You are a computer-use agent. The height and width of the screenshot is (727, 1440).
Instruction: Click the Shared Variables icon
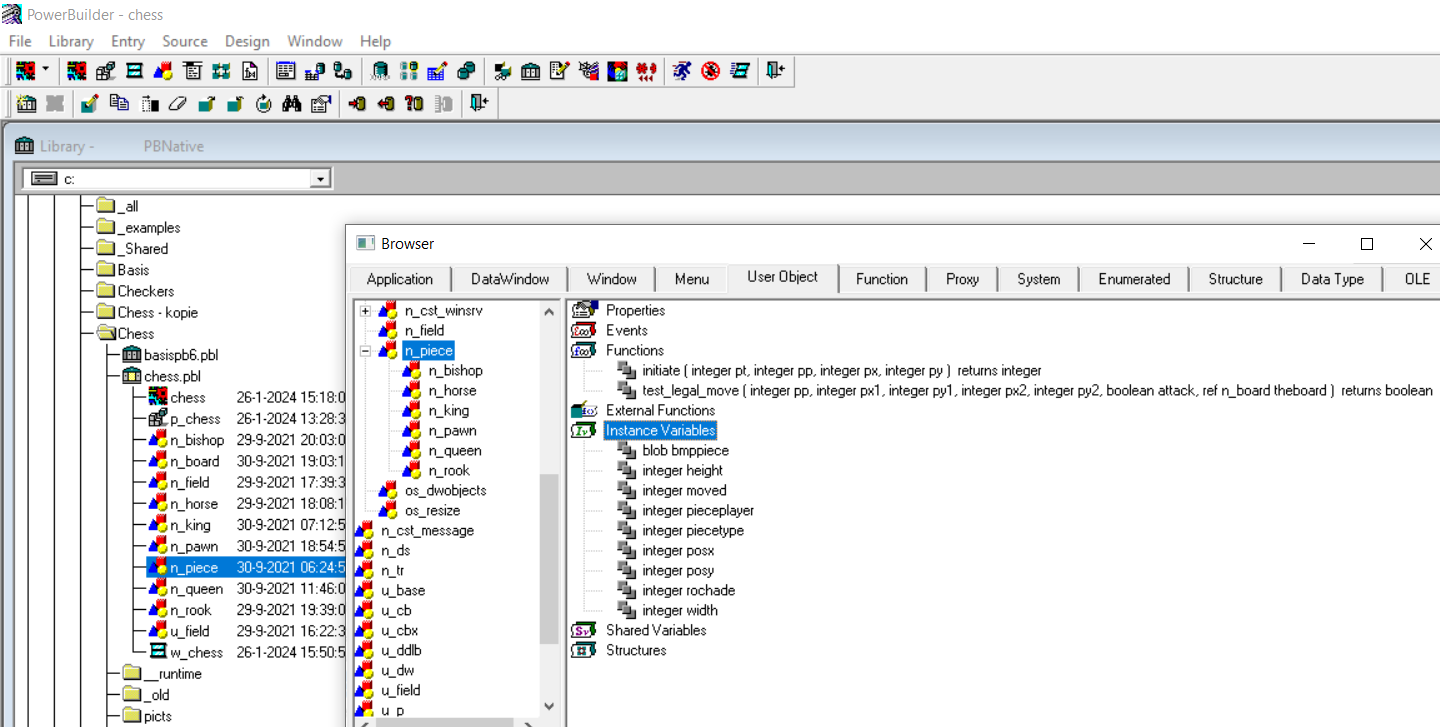[584, 630]
